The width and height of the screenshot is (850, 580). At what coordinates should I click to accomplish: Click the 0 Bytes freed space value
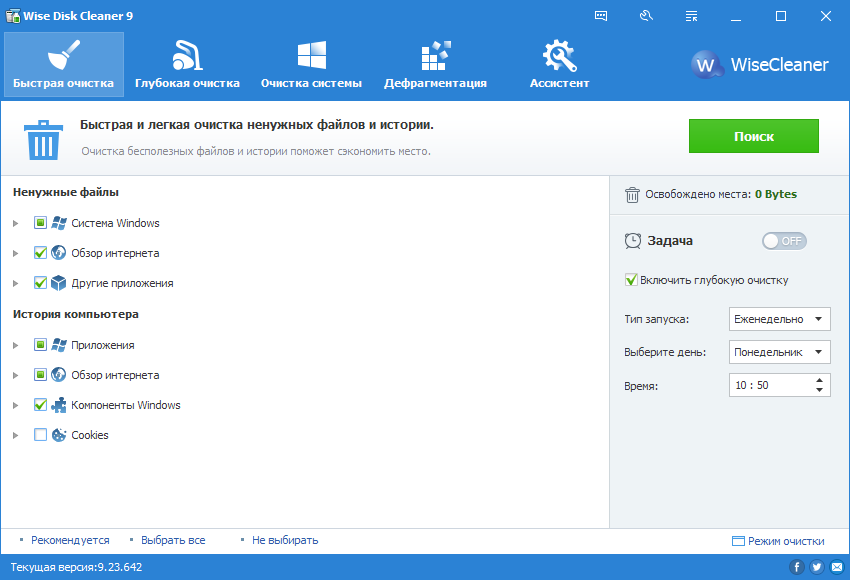776,194
